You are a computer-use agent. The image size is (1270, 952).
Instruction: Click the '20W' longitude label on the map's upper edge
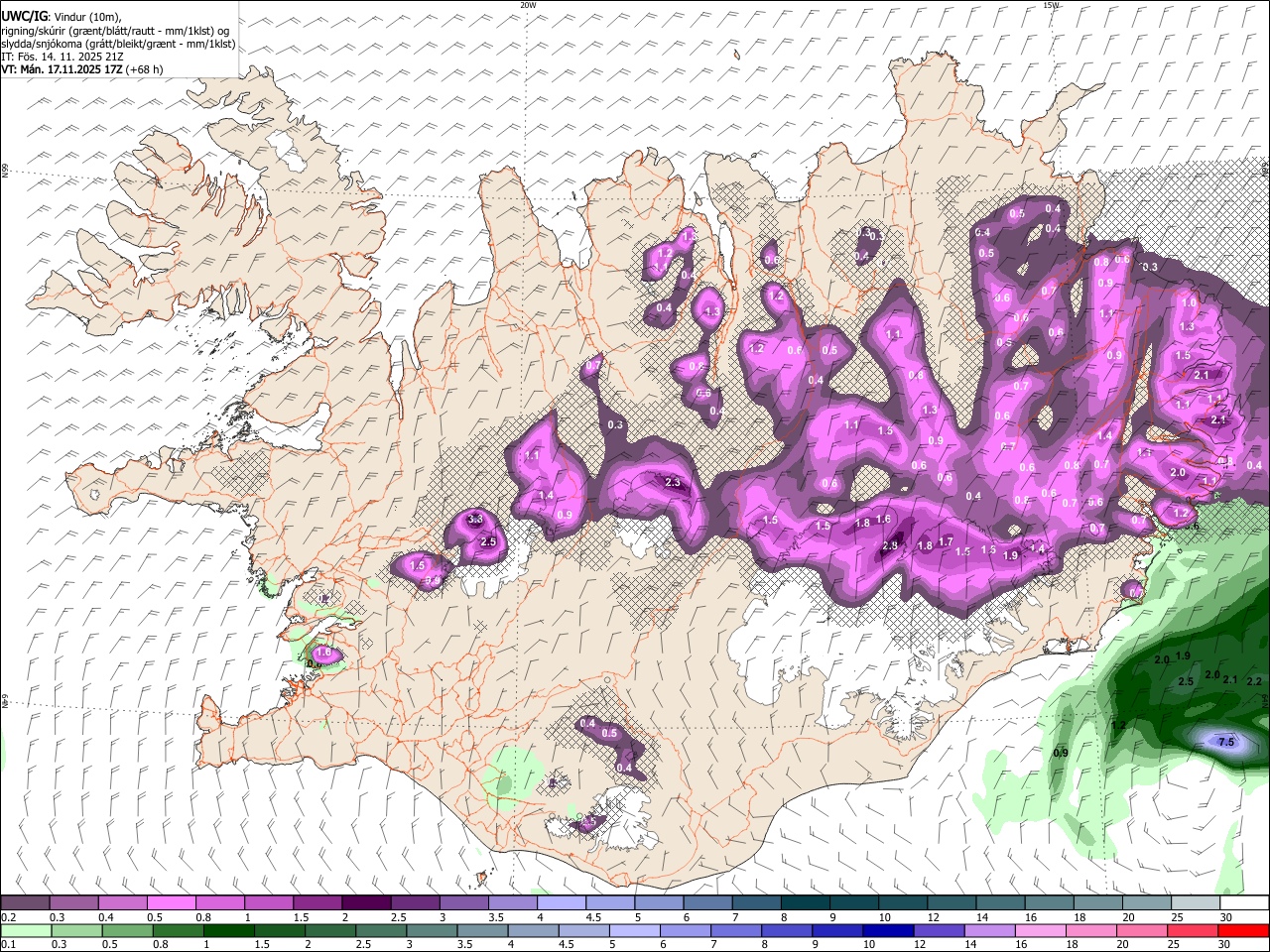coord(528,5)
